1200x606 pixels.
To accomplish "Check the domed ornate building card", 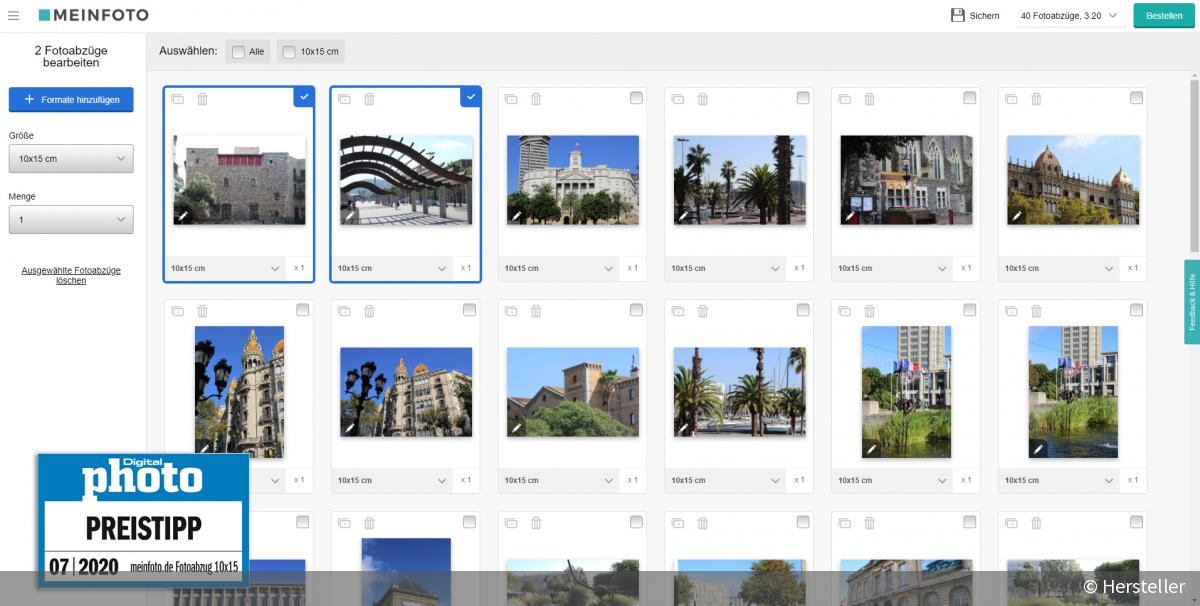I will coord(1137,98).
